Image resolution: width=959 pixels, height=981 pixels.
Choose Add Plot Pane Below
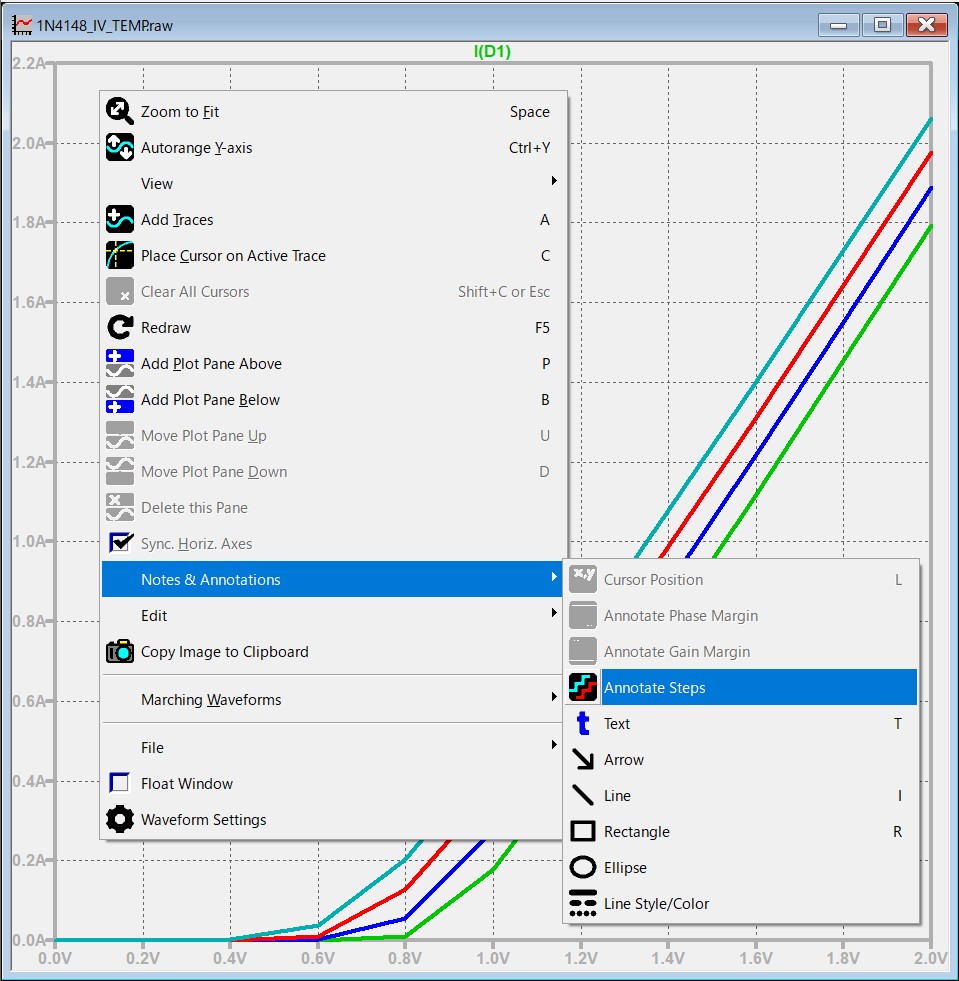(211, 400)
